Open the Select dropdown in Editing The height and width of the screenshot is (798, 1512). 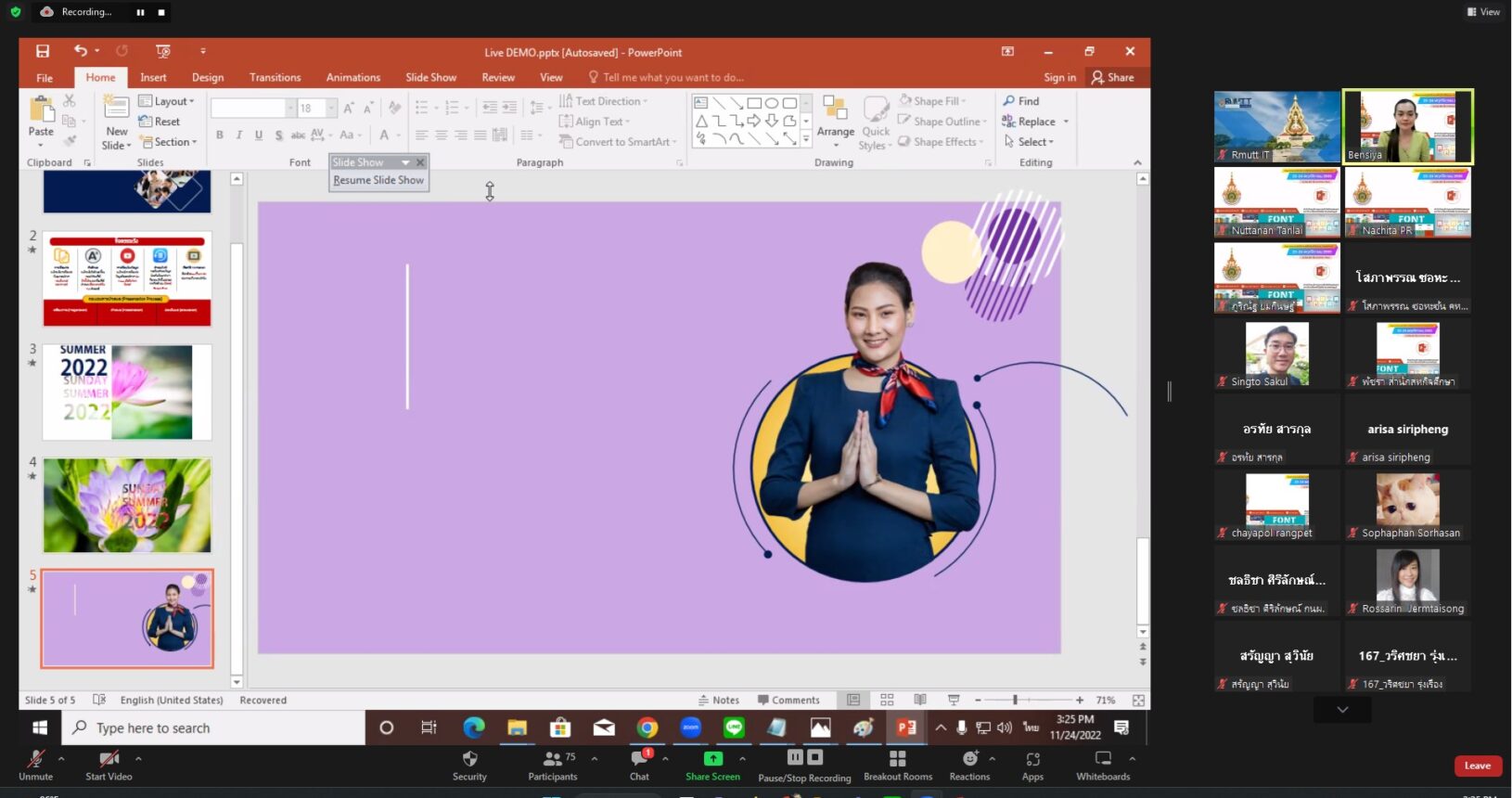tap(1029, 142)
